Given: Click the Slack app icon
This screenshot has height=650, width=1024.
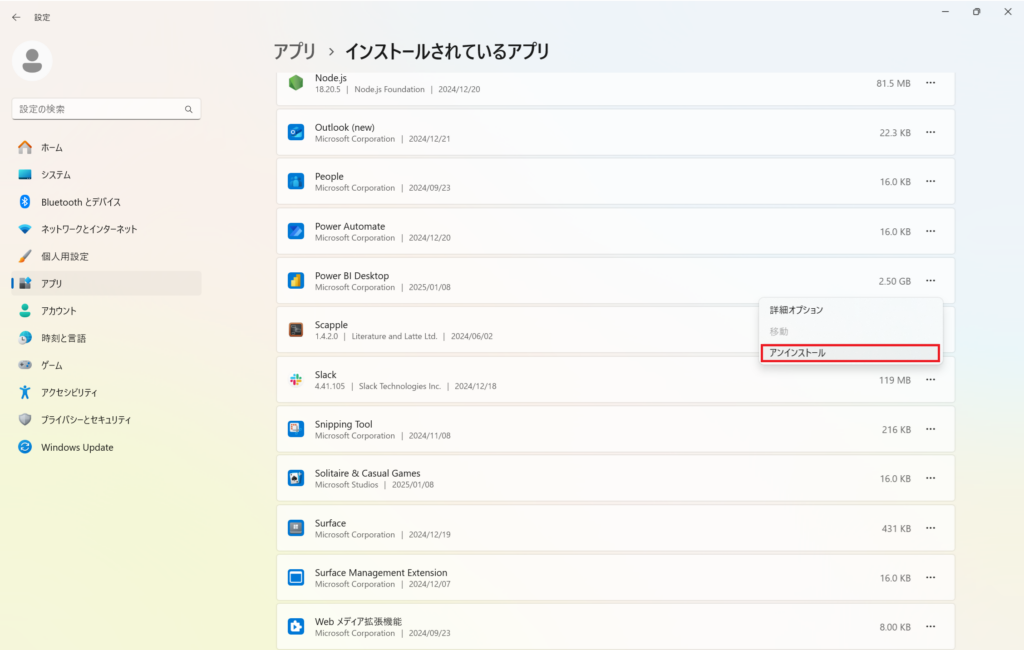Looking at the screenshot, I should click(x=296, y=380).
